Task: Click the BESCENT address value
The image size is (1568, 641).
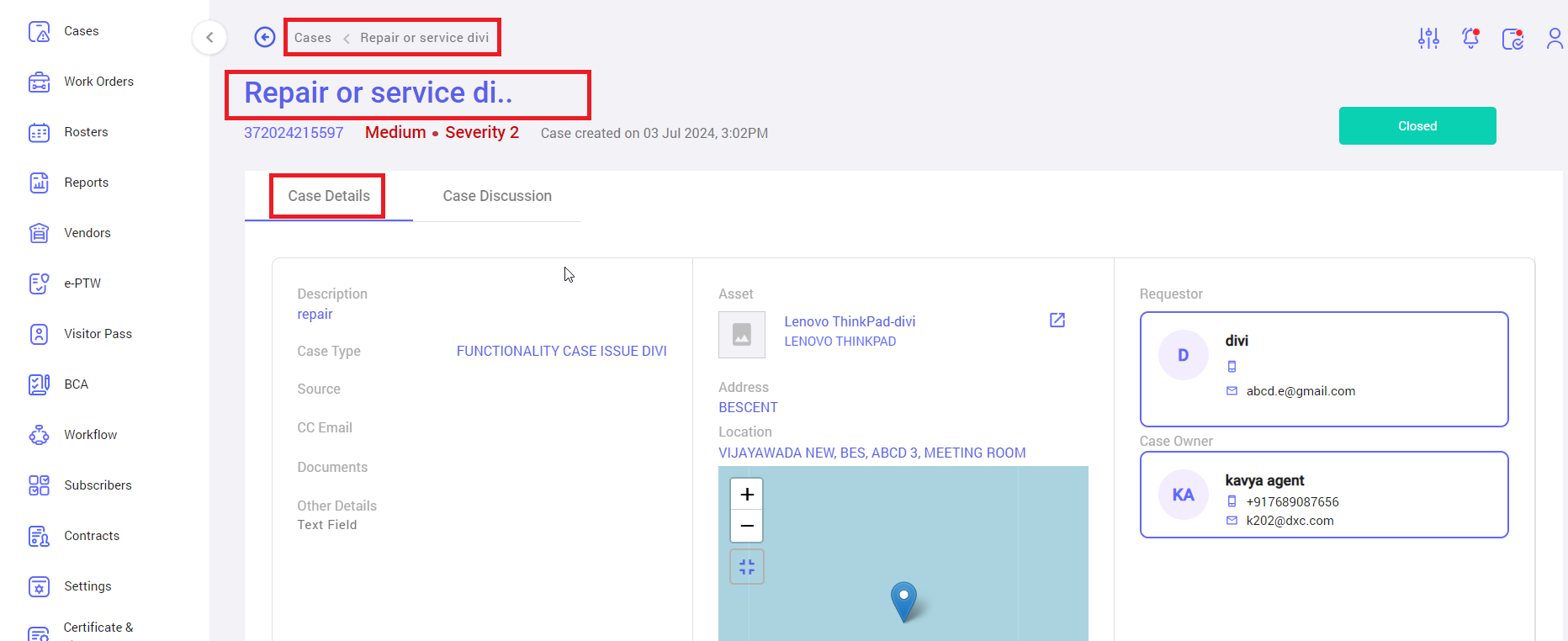Action: point(748,407)
